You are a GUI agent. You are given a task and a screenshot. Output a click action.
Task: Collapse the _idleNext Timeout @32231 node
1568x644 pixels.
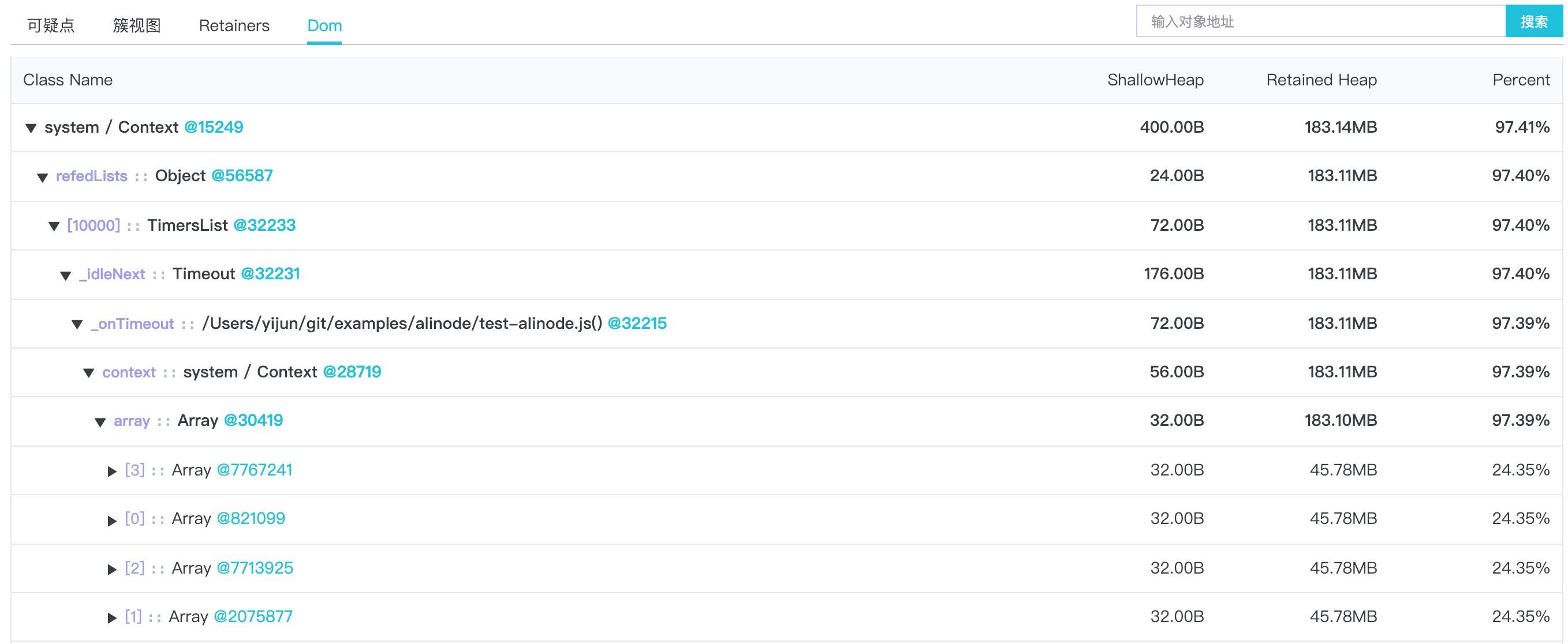pyautogui.click(x=66, y=275)
